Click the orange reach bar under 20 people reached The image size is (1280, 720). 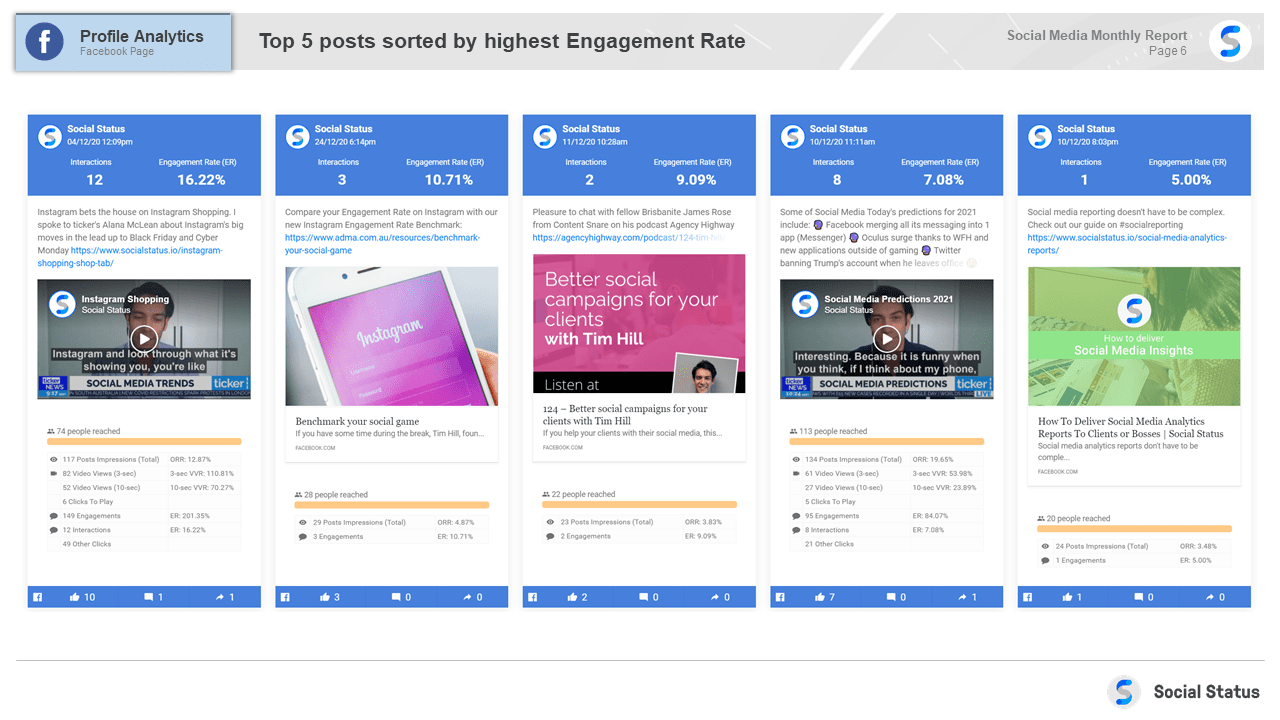(x=1134, y=528)
